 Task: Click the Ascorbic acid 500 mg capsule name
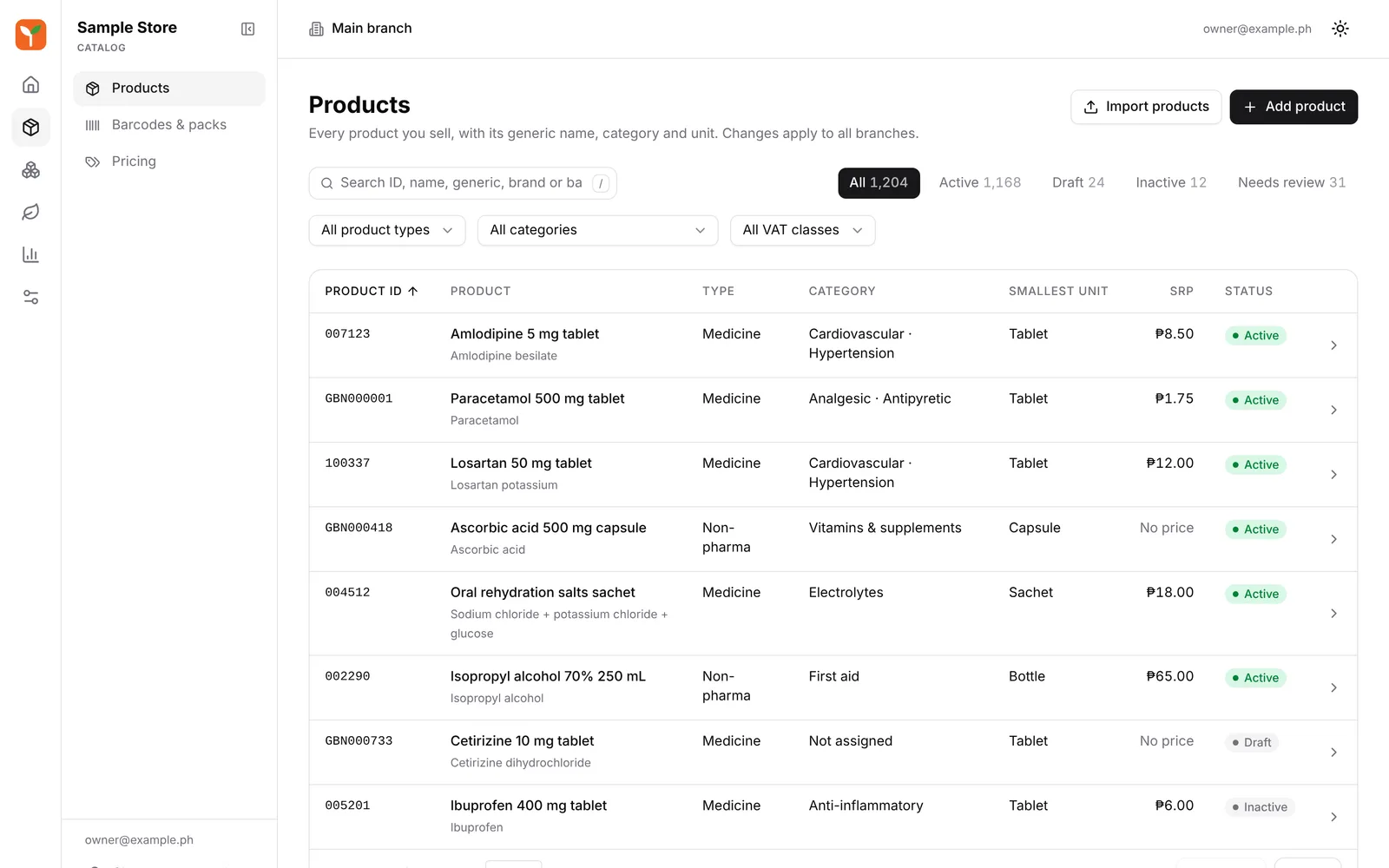(548, 528)
